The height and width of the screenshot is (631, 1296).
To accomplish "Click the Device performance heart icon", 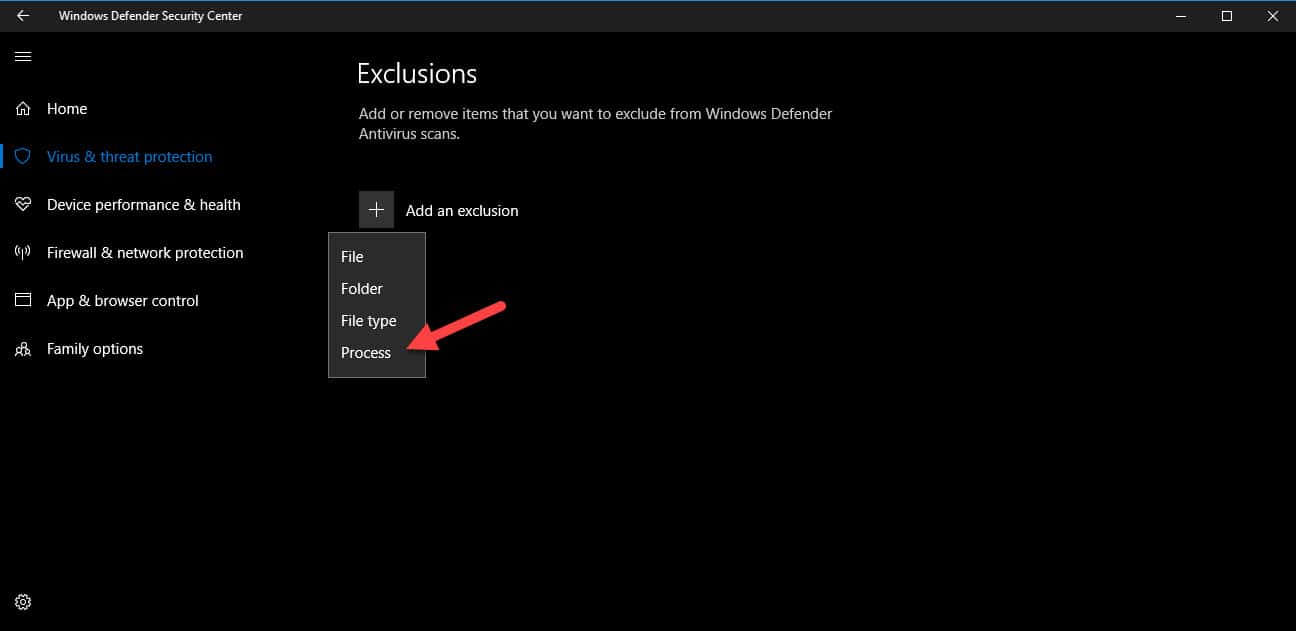I will (x=23, y=205).
